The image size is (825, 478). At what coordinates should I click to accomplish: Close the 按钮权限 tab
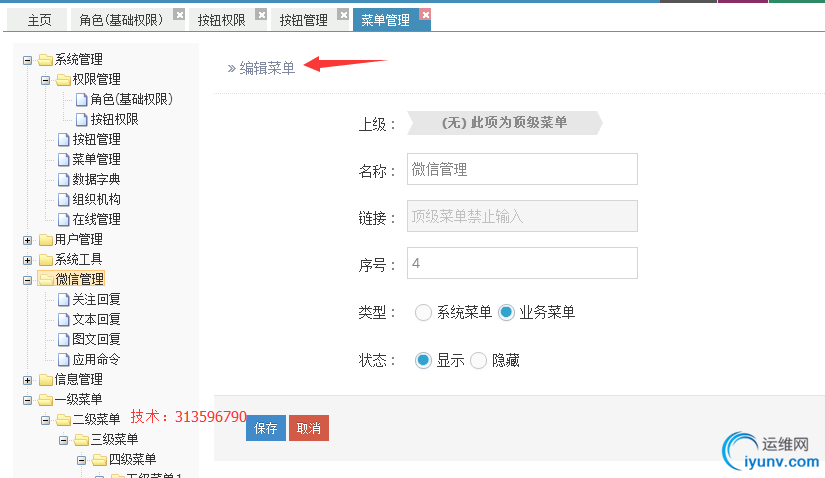261,15
